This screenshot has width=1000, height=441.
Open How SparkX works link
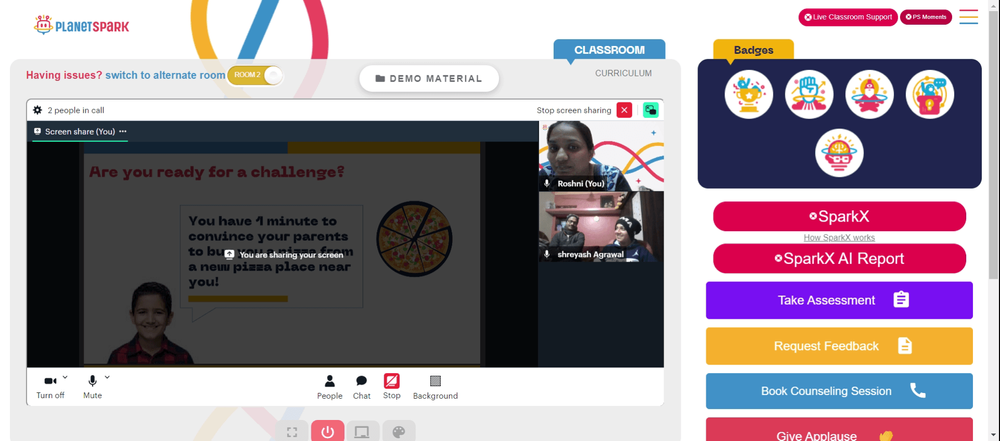click(x=839, y=237)
